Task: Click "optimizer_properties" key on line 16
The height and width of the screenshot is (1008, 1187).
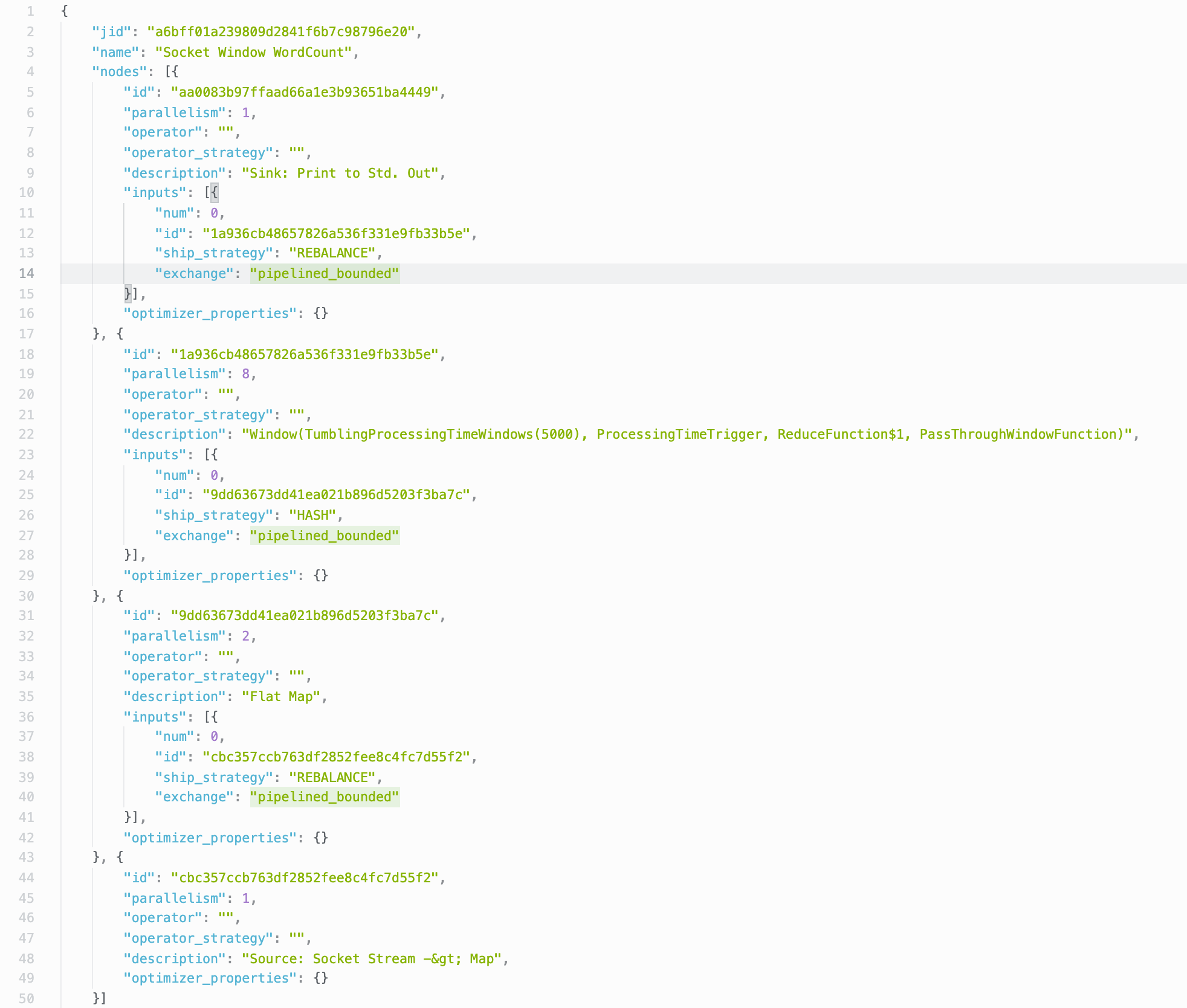Action: (x=210, y=314)
